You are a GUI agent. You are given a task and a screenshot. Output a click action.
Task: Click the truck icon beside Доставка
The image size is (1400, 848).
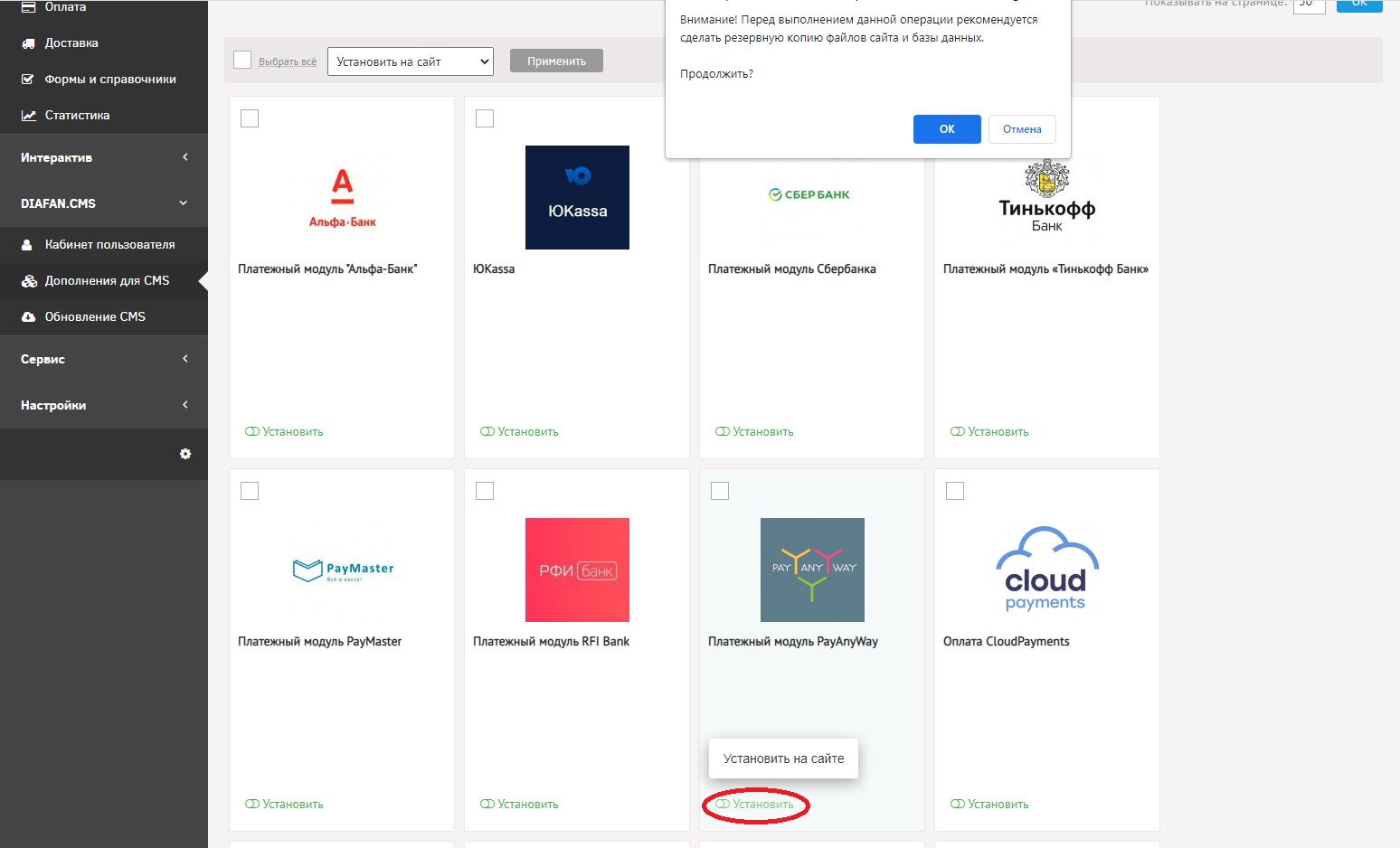pyautogui.click(x=28, y=43)
